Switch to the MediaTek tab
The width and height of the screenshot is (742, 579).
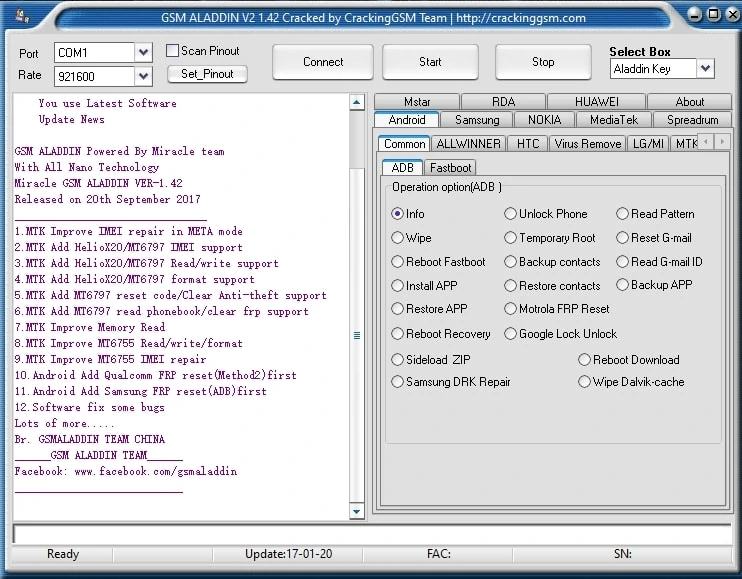pos(613,120)
